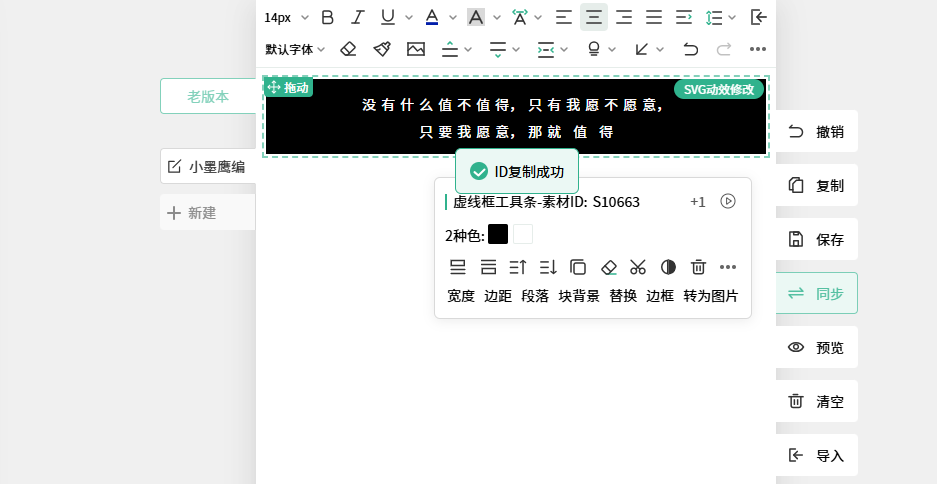This screenshot has width=937, height=484.
Task: Click the 新建 new button
Action: pyautogui.click(x=208, y=212)
